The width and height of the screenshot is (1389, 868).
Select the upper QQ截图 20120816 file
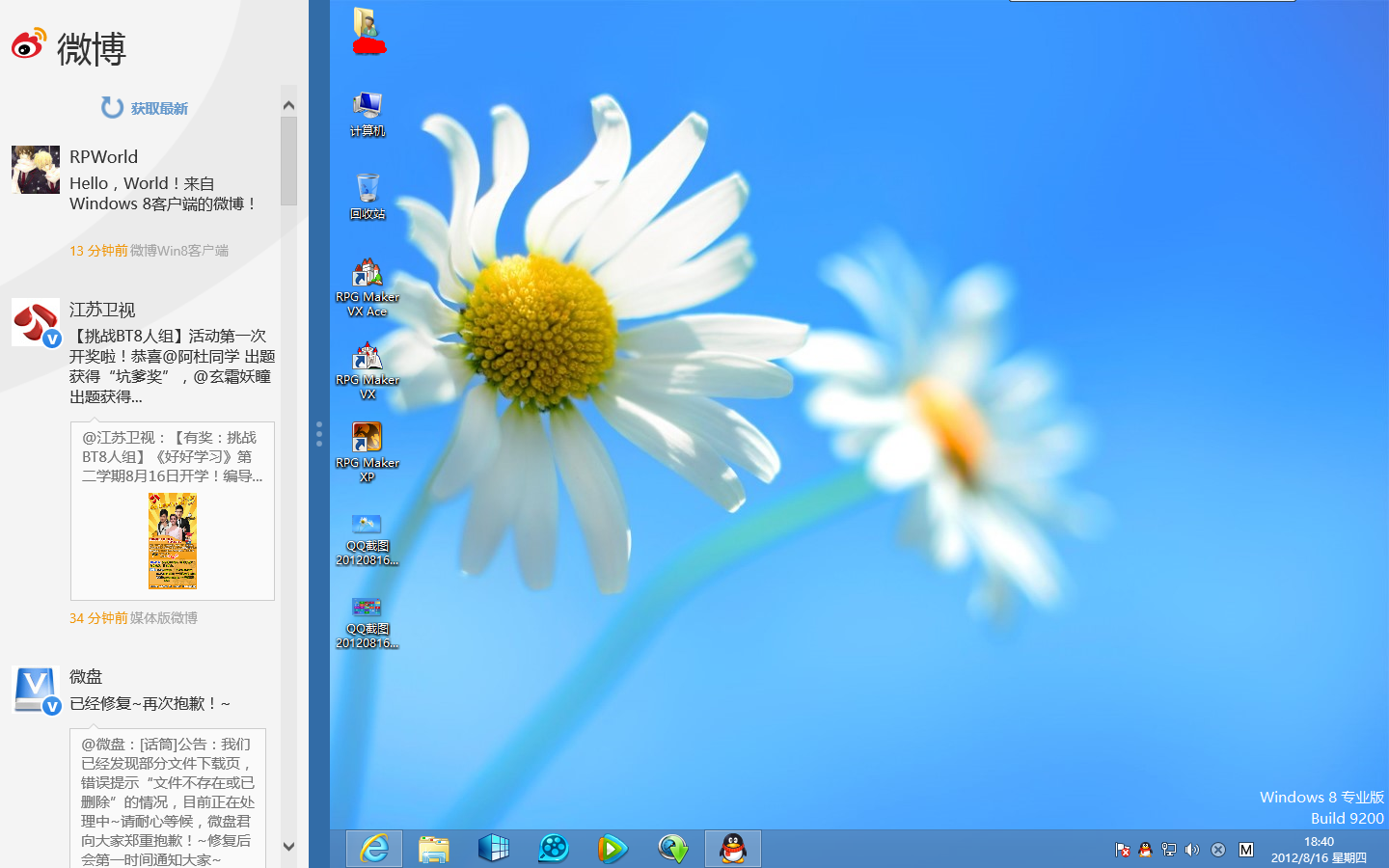coord(368,539)
